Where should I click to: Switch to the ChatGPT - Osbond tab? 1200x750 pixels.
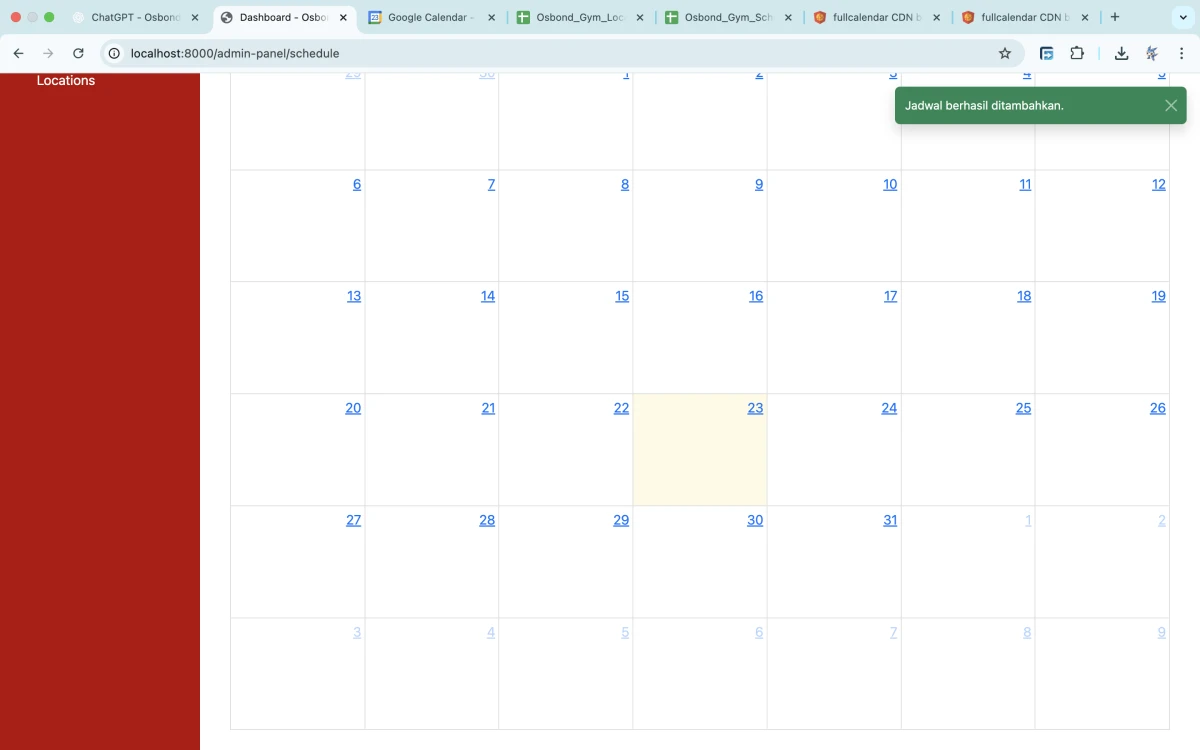pyautogui.click(x=134, y=17)
